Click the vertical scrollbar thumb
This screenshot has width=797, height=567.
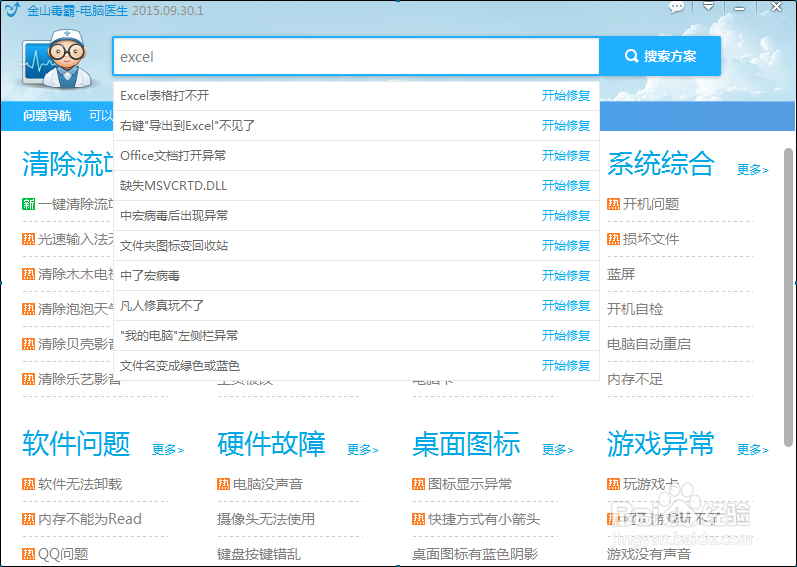788,298
